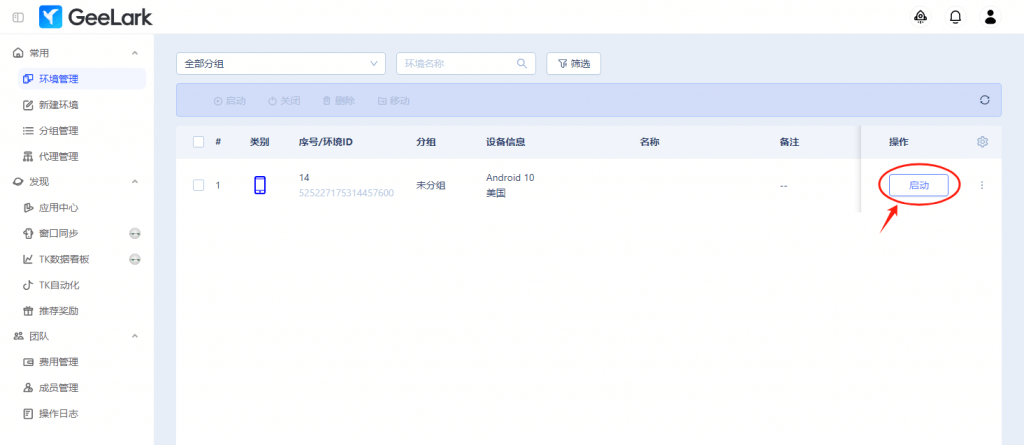Collapse the 团队 sidebar section
The height and width of the screenshot is (445, 1024).
pyautogui.click(x=135, y=336)
